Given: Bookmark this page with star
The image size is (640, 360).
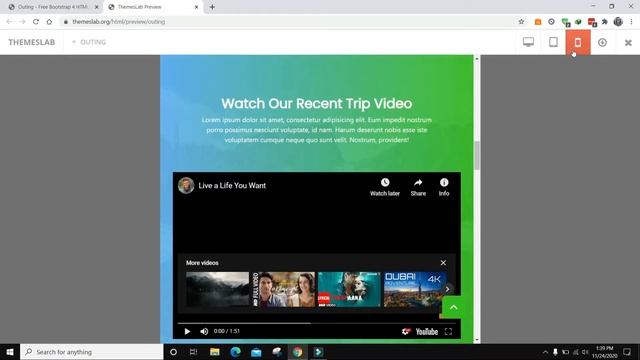Looking at the screenshot, I should click(x=521, y=22).
